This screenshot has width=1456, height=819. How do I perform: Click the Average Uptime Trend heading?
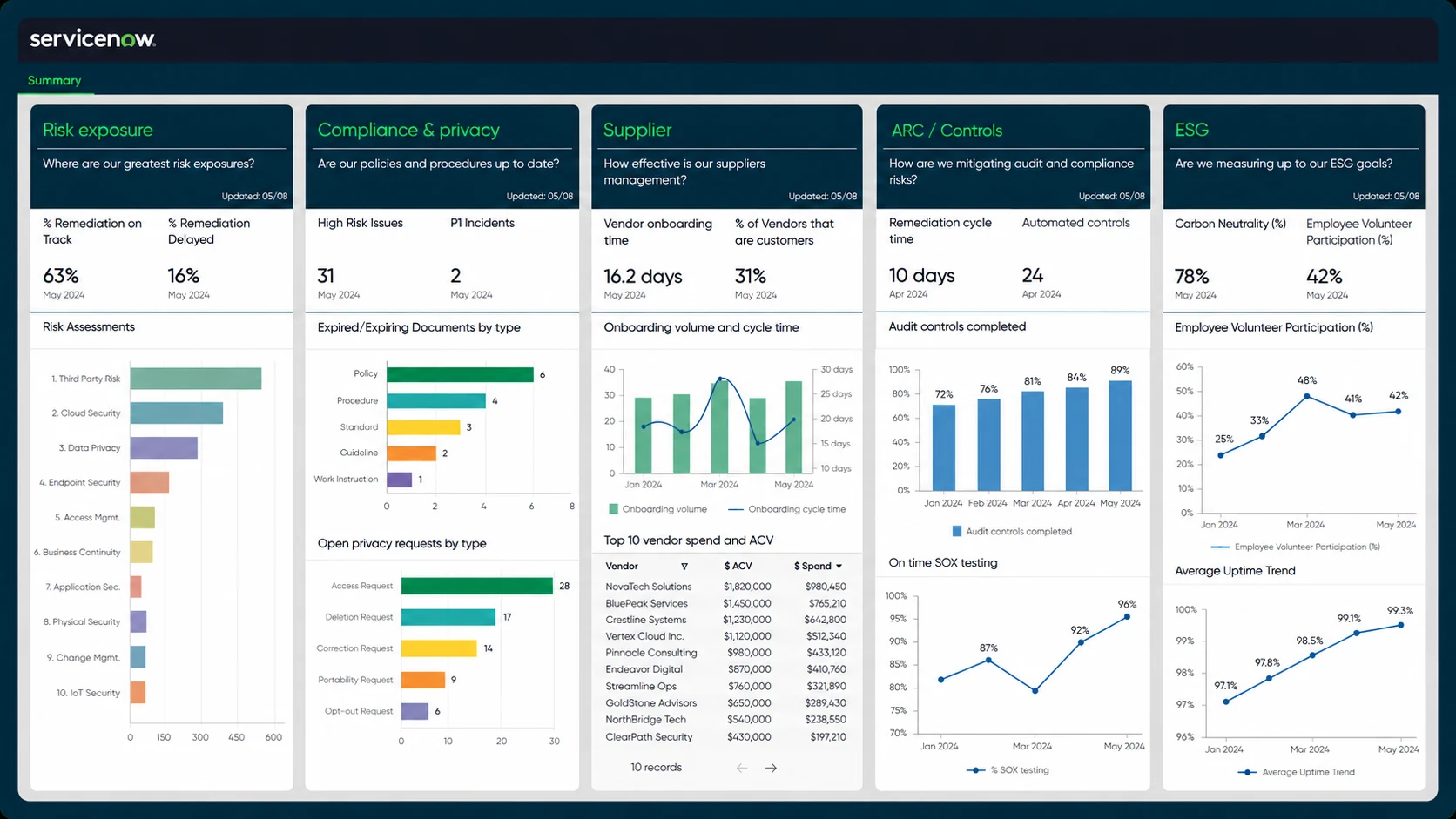point(1235,571)
